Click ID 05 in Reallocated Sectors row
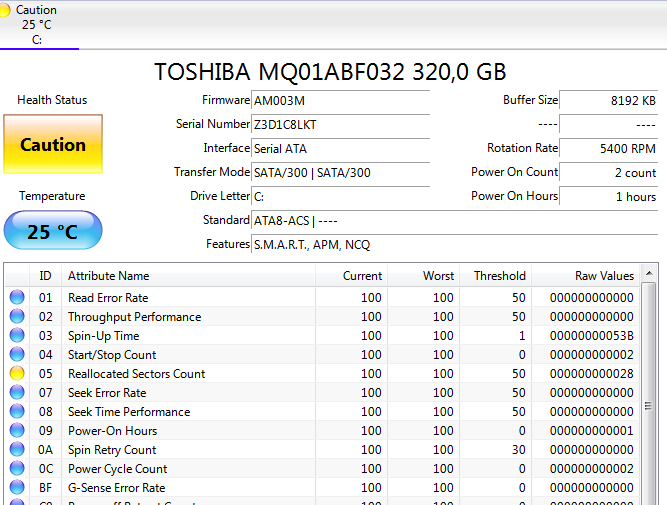Image resolution: width=667 pixels, height=505 pixels. (x=46, y=374)
